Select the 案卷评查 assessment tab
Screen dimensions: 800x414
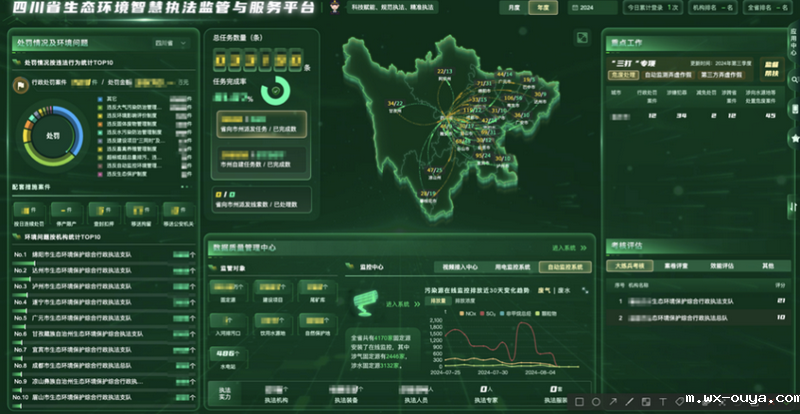[x=668, y=266]
